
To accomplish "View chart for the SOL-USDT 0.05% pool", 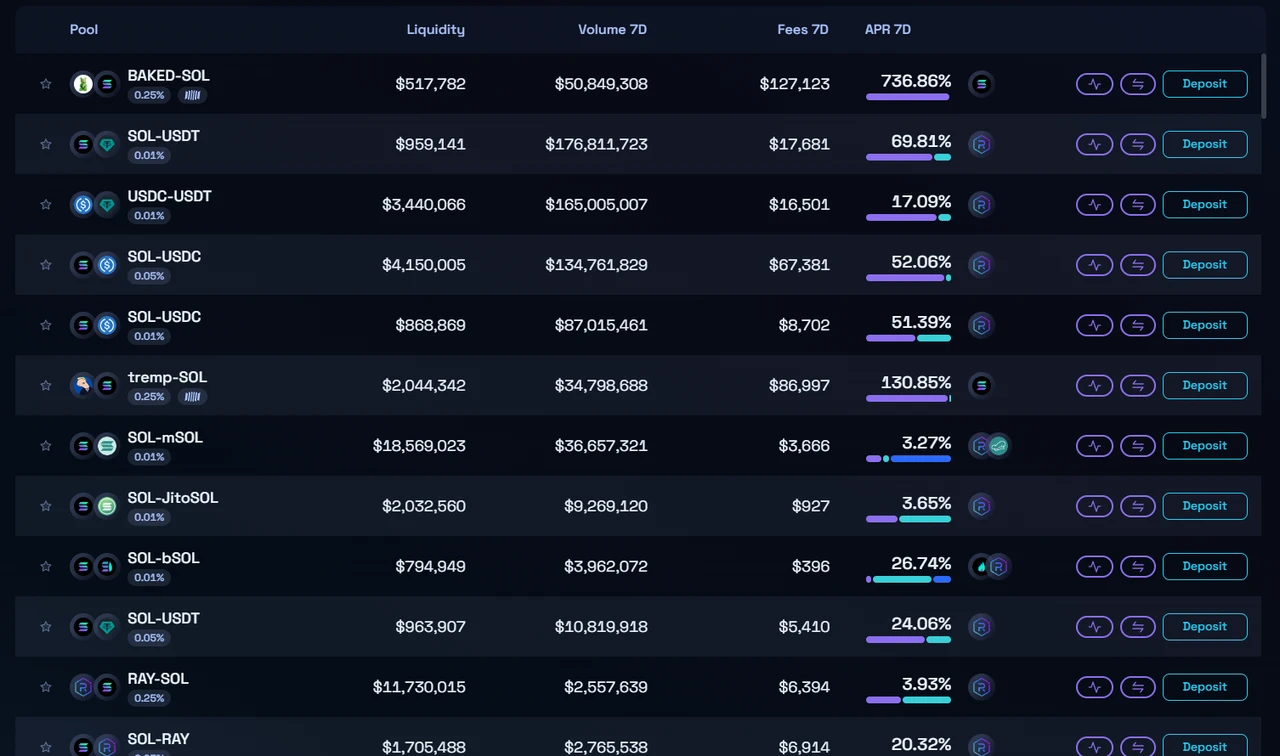I will tap(1094, 626).
